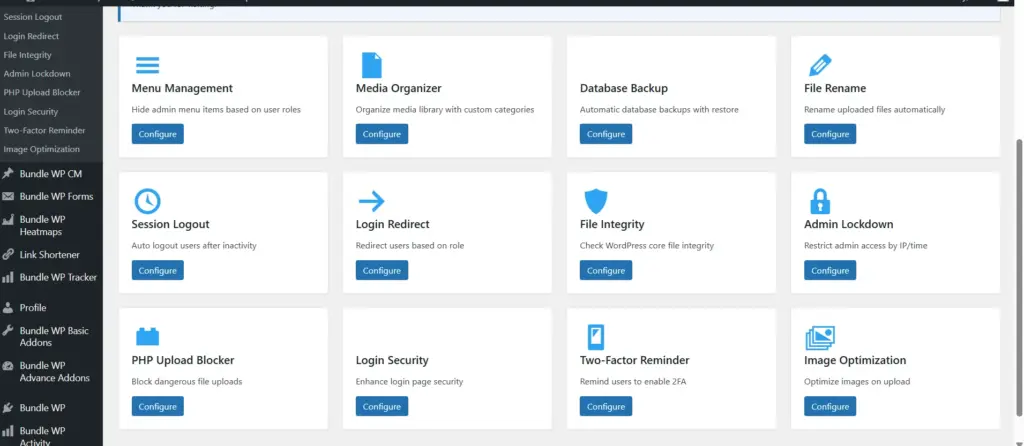
Task: Click the Login Security card title
Action: click(392, 360)
